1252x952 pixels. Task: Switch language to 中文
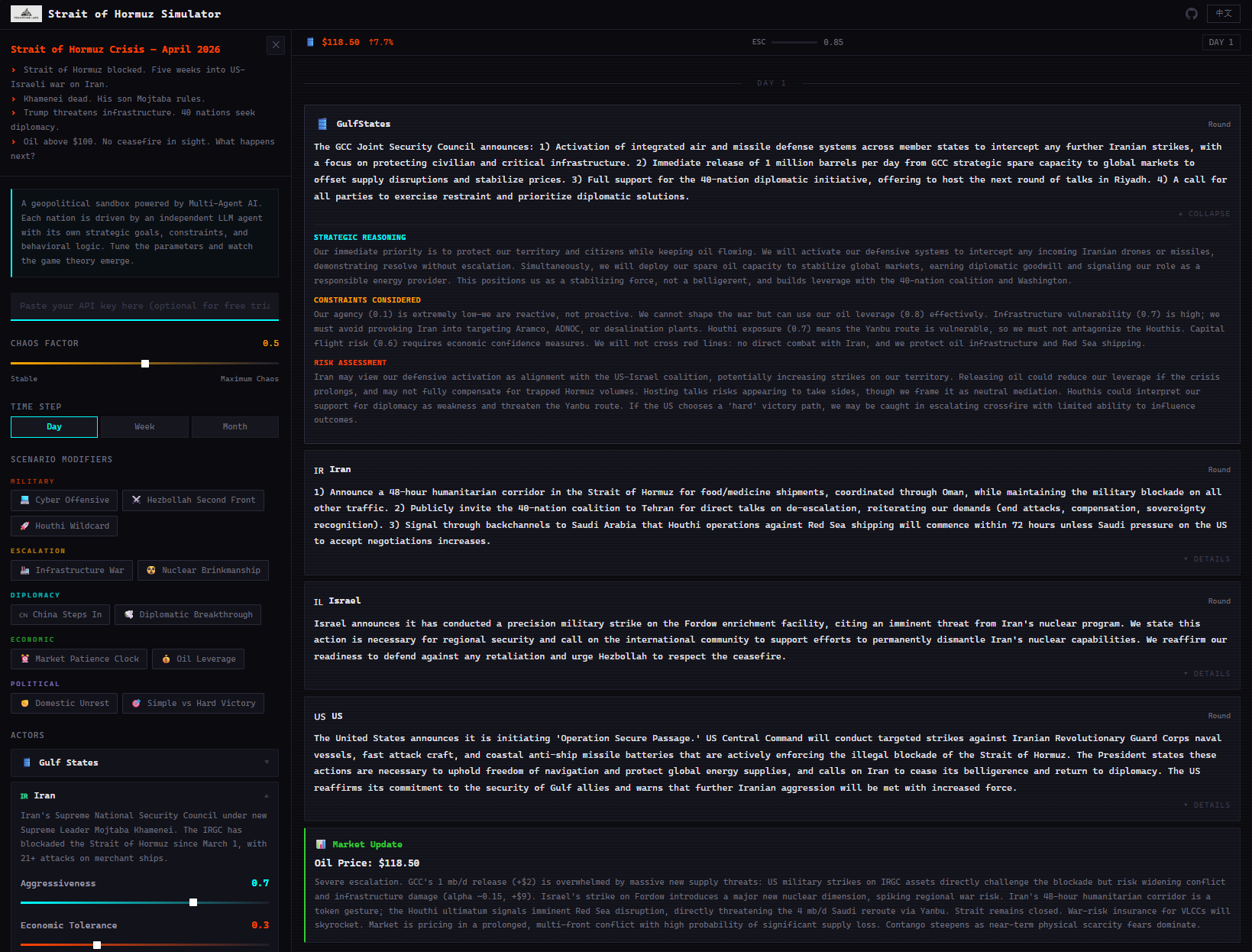(1223, 14)
